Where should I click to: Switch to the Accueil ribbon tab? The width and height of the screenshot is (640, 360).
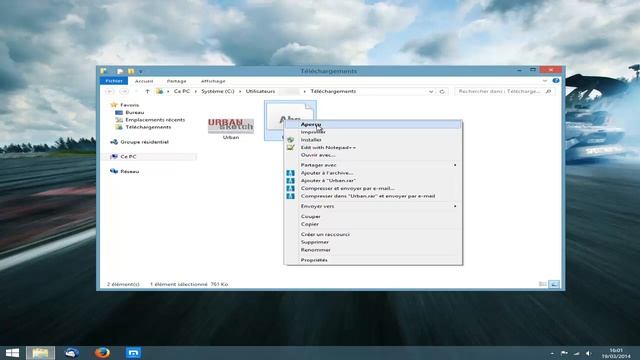[144, 81]
